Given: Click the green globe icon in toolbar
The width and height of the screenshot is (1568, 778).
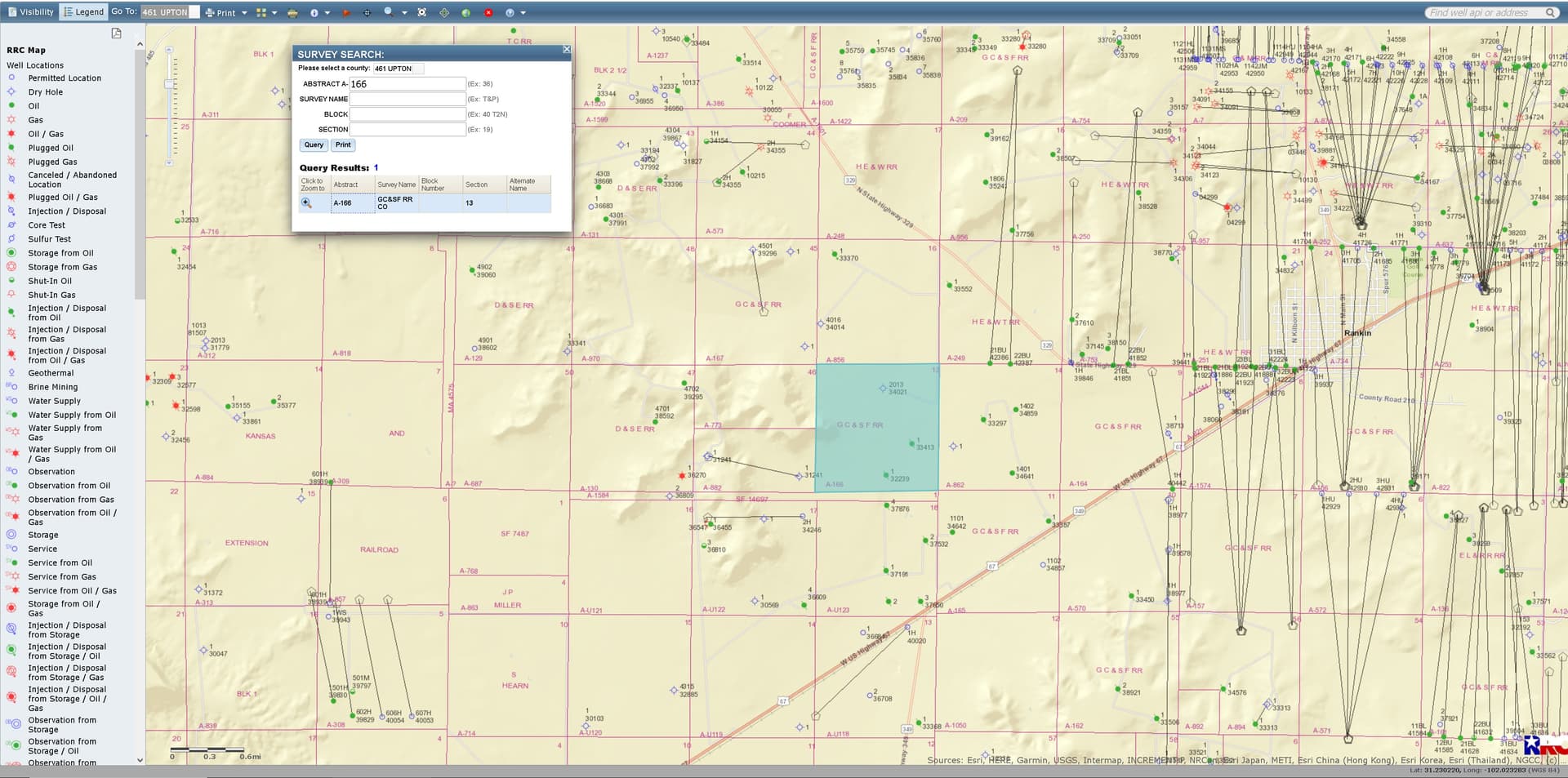Looking at the screenshot, I should point(465,13).
